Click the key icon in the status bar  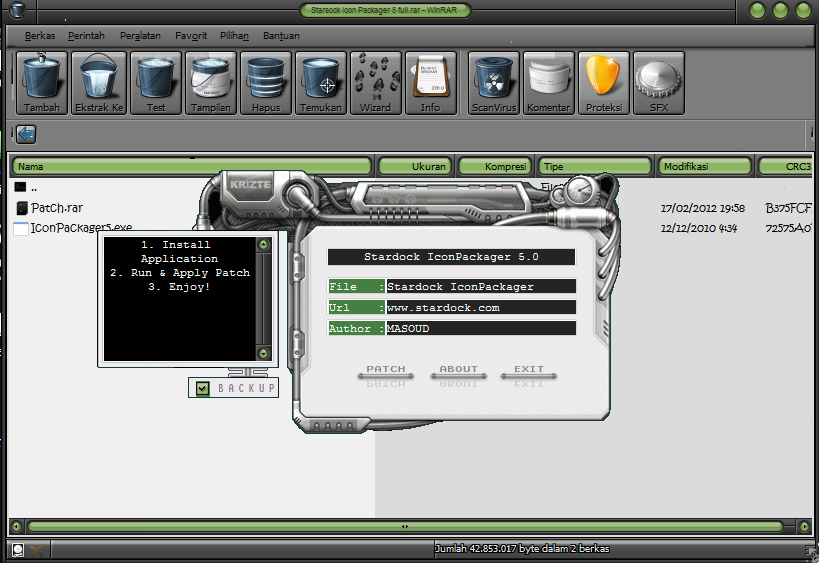point(37,550)
